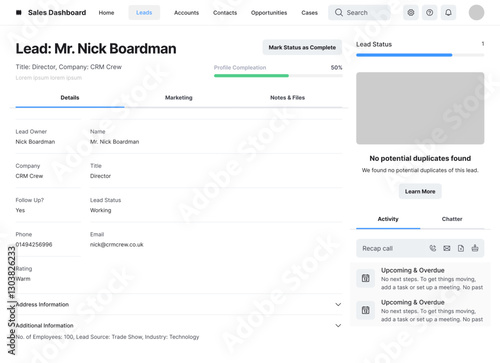Switch to the Marketing tab
The width and height of the screenshot is (500, 363).
click(179, 98)
